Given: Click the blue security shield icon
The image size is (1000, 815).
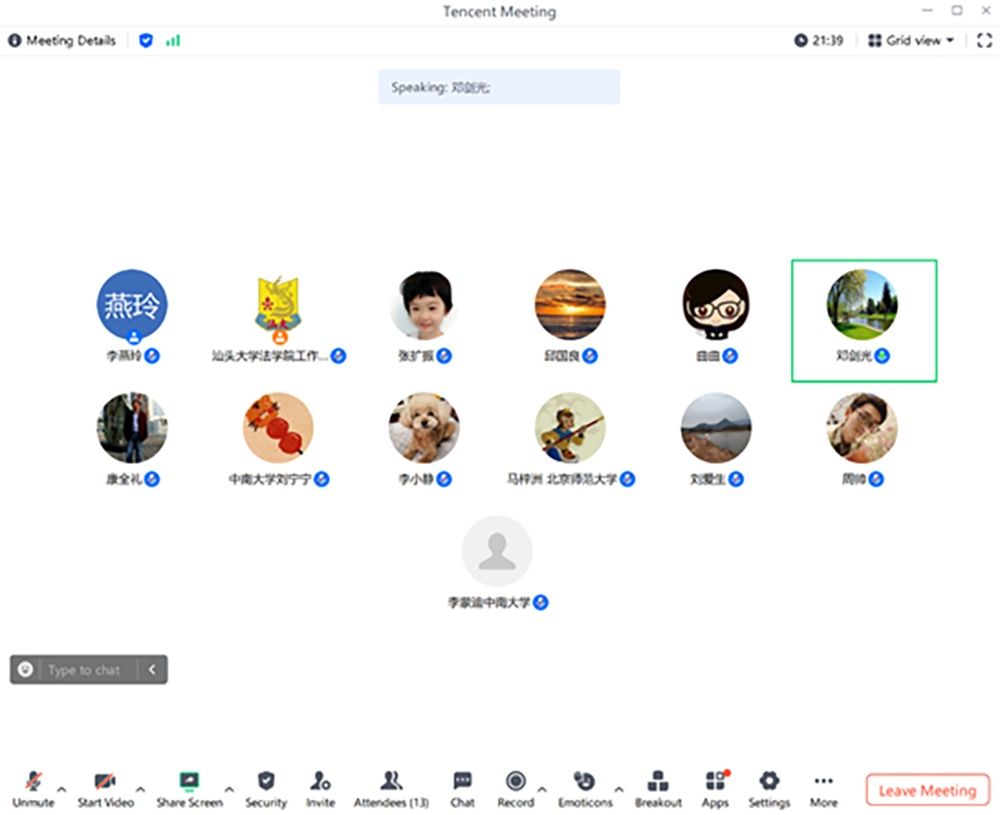Looking at the screenshot, I should coord(146,41).
